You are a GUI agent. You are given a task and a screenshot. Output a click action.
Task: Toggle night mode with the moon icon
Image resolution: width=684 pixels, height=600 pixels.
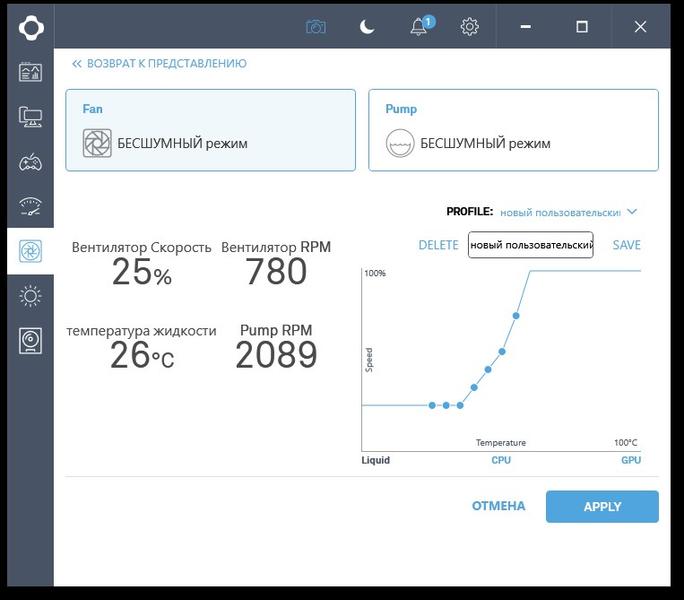click(367, 27)
